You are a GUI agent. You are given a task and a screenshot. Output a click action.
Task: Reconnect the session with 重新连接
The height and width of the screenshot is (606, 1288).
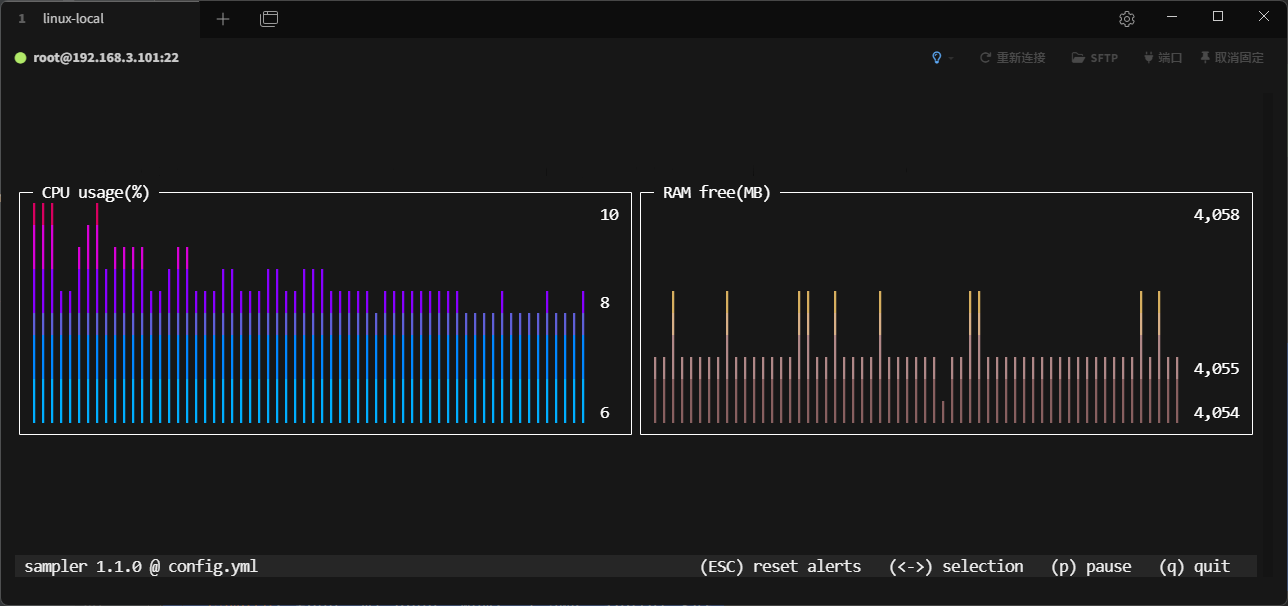tap(1012, 58)
